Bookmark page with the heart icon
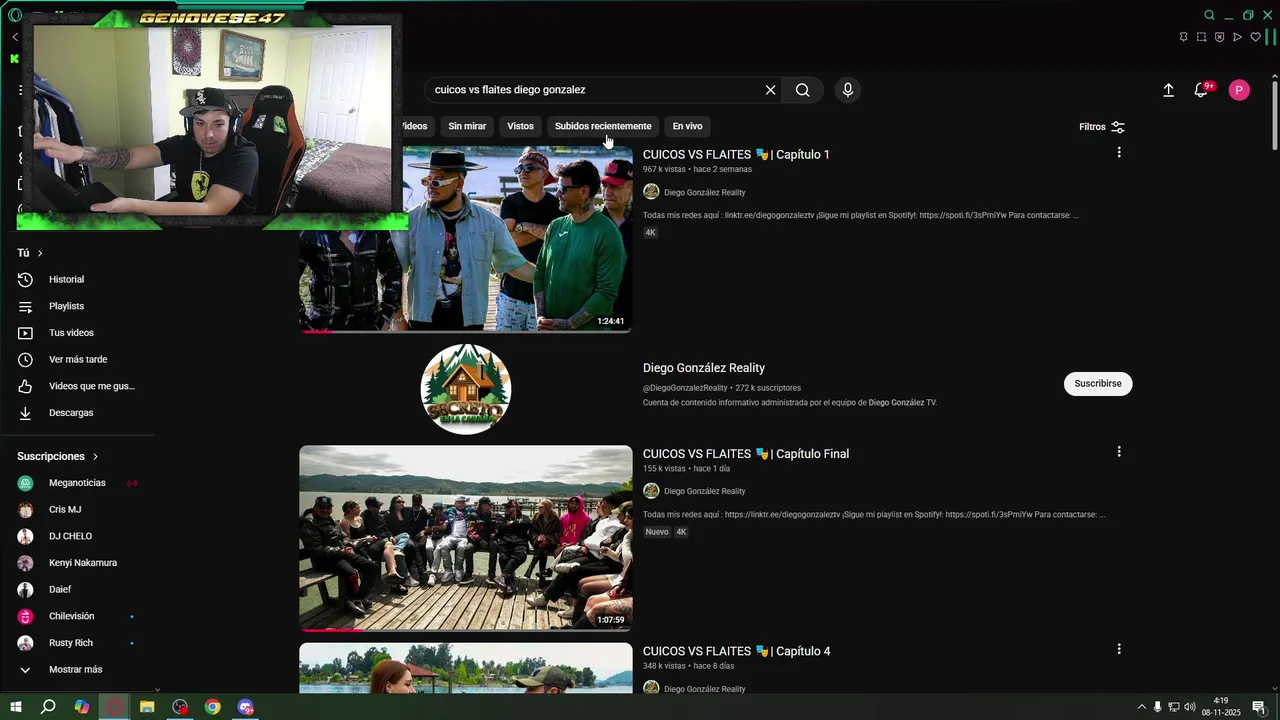Viewport: 1280px width, 720px height. (1255, 37)
